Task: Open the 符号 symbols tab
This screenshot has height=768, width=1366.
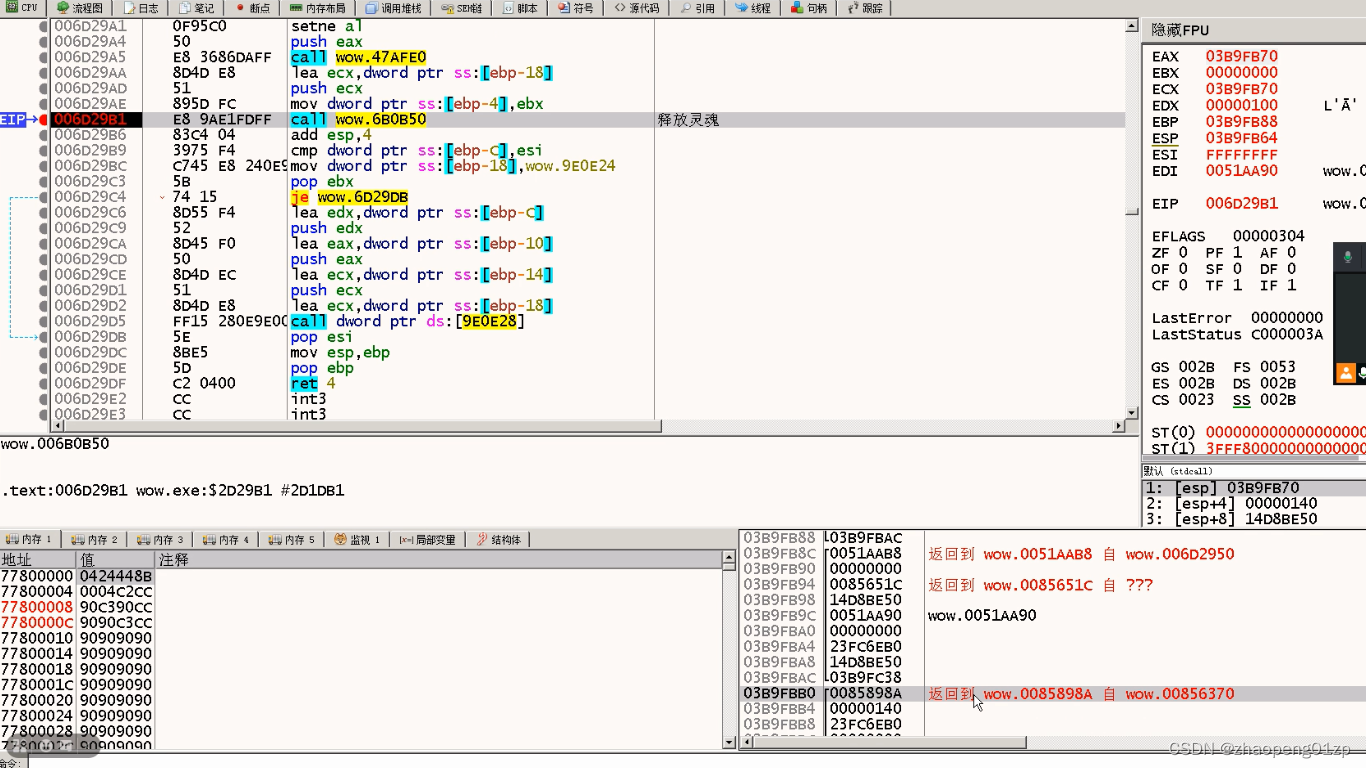Action: 576,8
